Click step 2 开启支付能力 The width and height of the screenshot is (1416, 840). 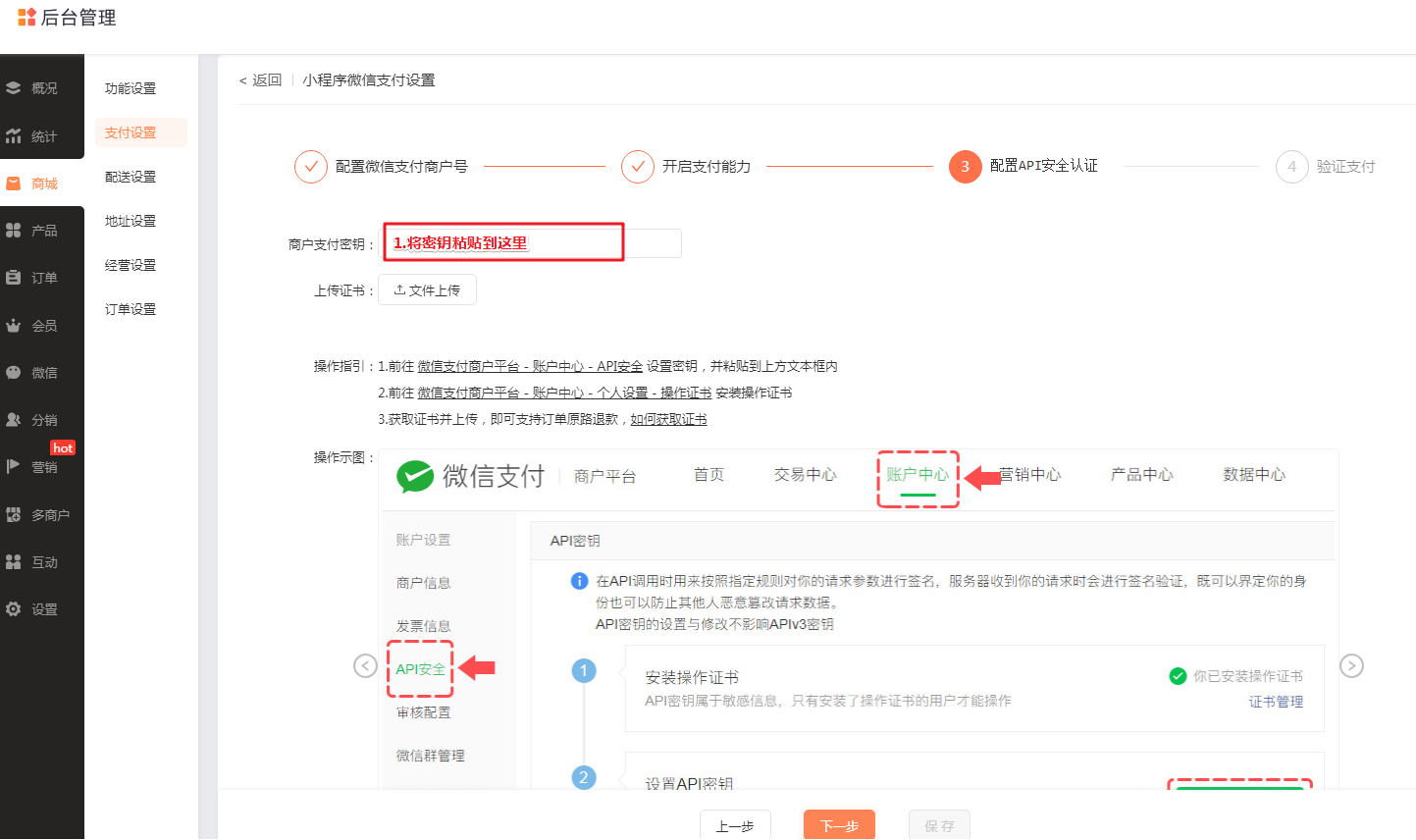[686, 167]
